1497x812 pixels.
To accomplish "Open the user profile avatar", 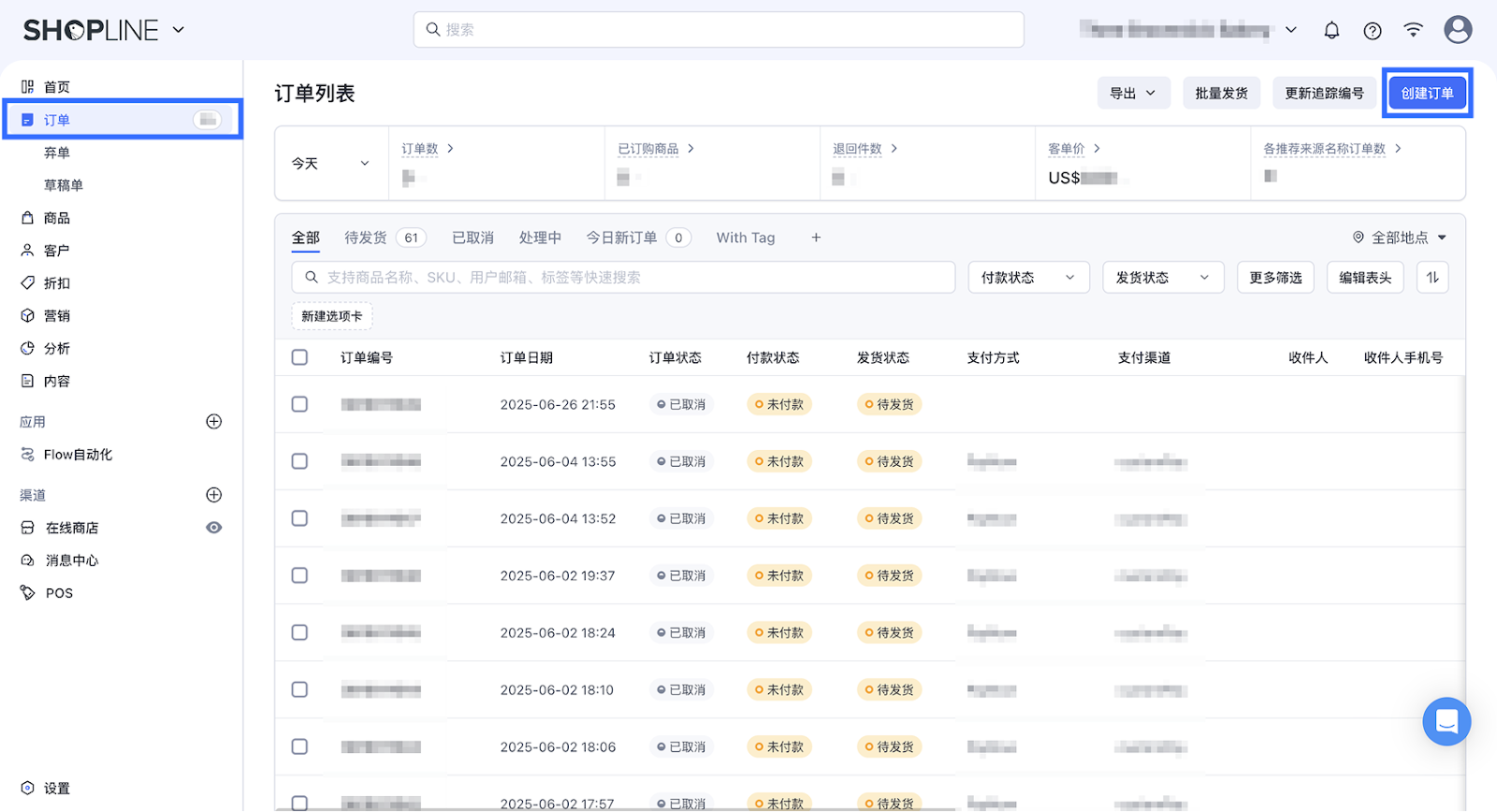I will (x=1458, y=30).
